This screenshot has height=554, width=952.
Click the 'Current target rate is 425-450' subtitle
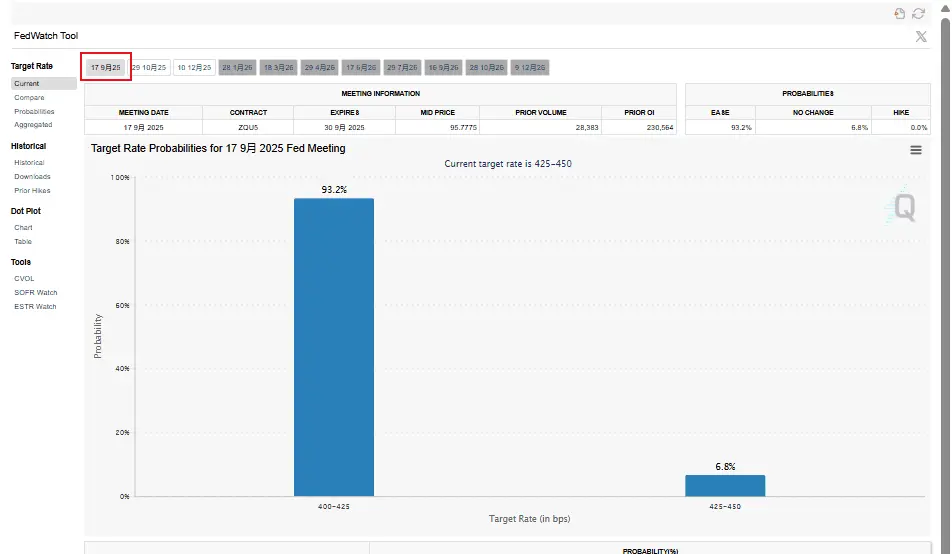point(508,164)
